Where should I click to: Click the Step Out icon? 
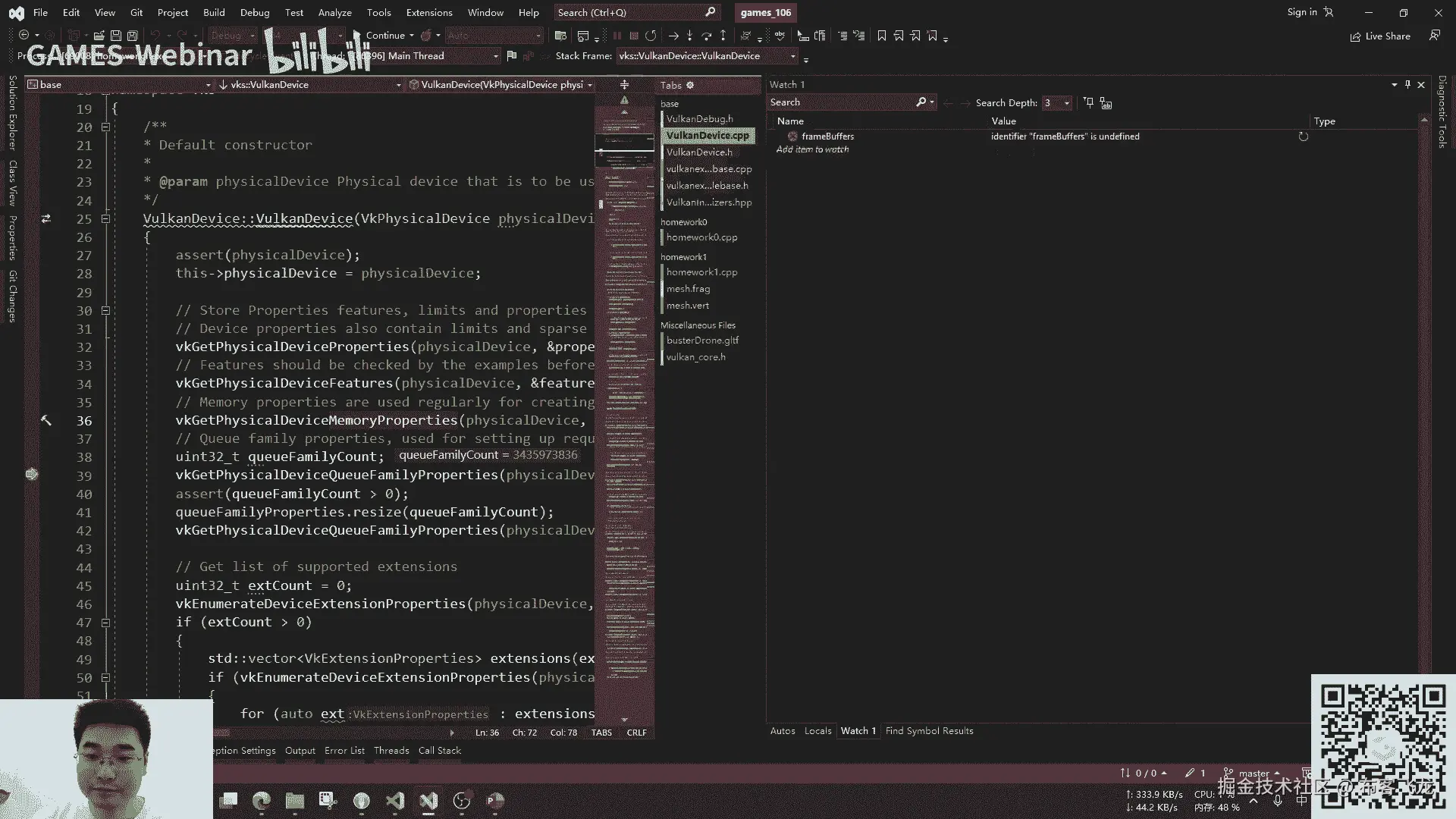coord(723,36)
